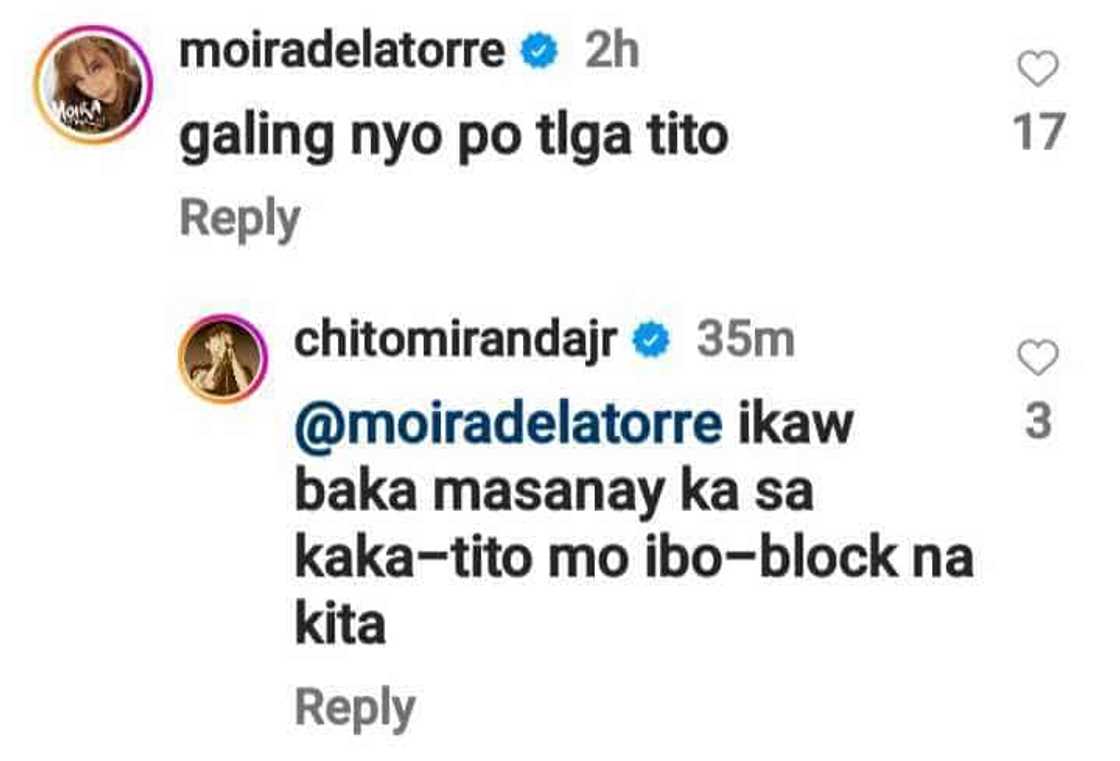Click the chitomirandajr username
The height and width of the screenshot is (761, 1120).
(456, 340)
